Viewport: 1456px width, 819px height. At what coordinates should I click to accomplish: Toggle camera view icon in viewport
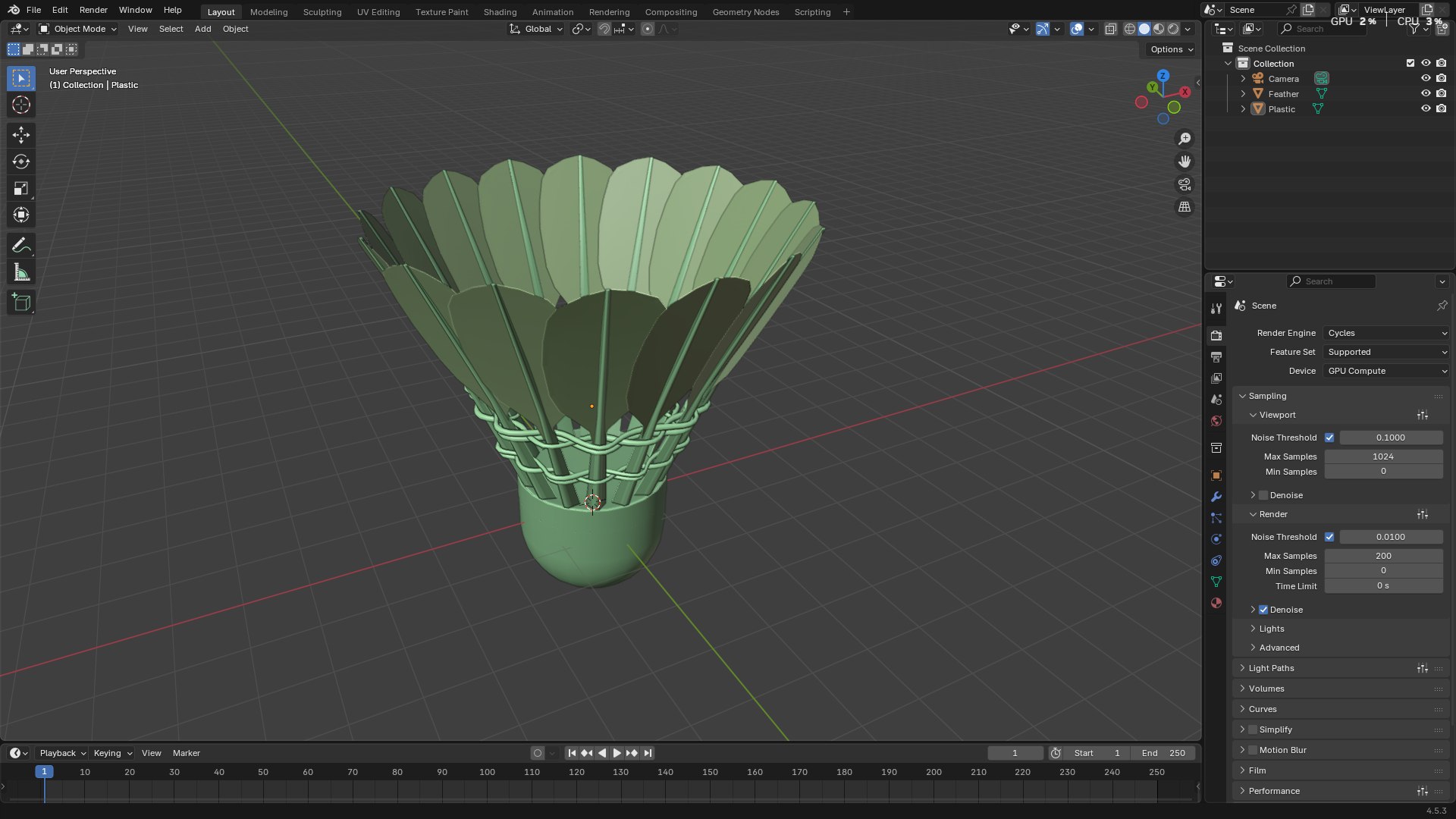tap(1185, 184)
